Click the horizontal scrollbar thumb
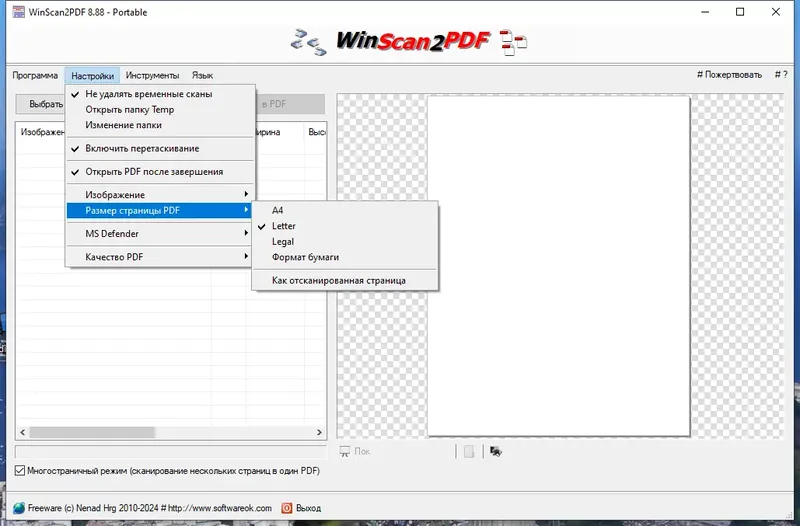The width and height of the screenshot is (800, 526). click(92, 433)
